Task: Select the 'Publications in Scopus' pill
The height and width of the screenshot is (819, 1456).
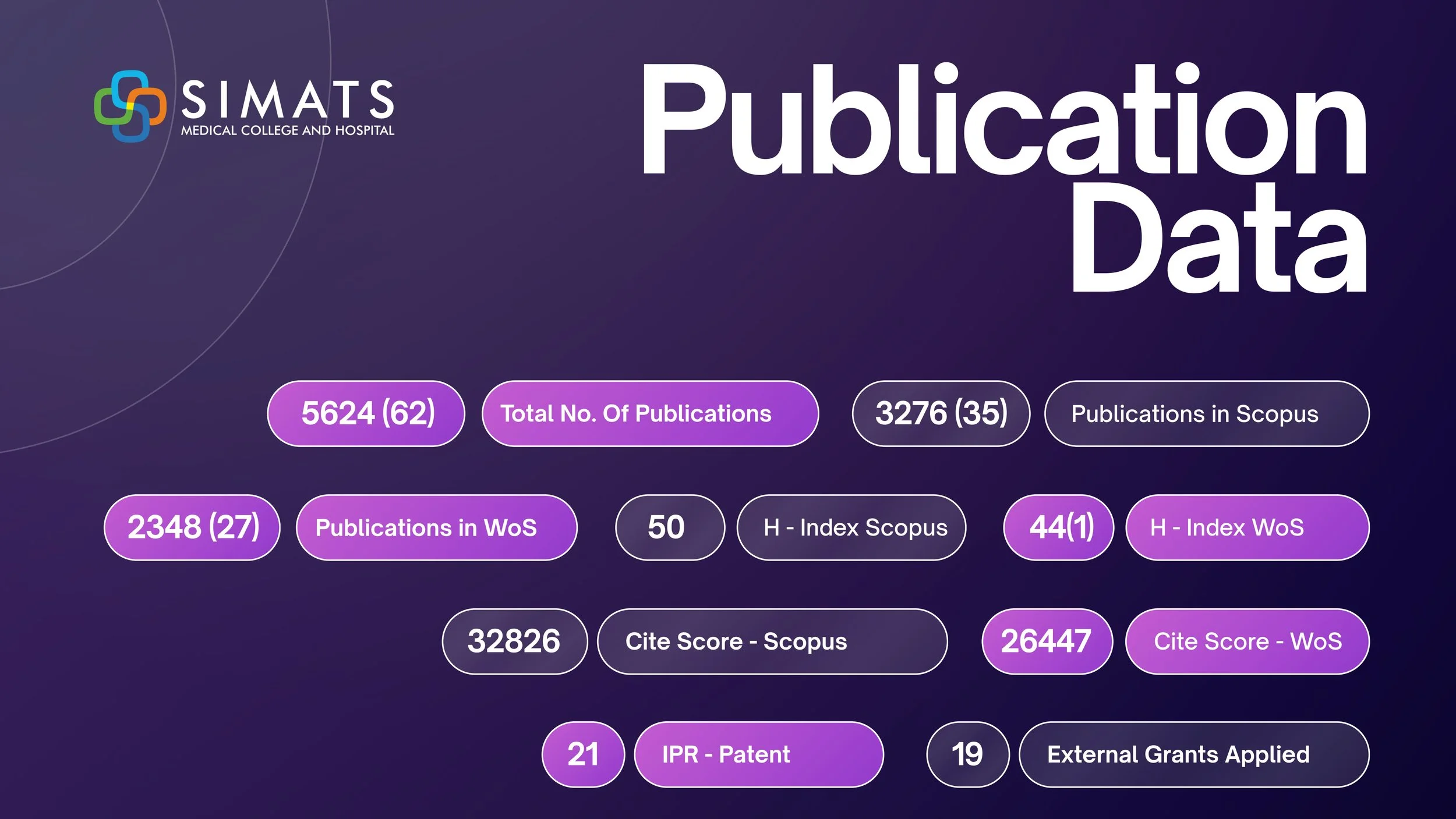Action: [1207, 414]
